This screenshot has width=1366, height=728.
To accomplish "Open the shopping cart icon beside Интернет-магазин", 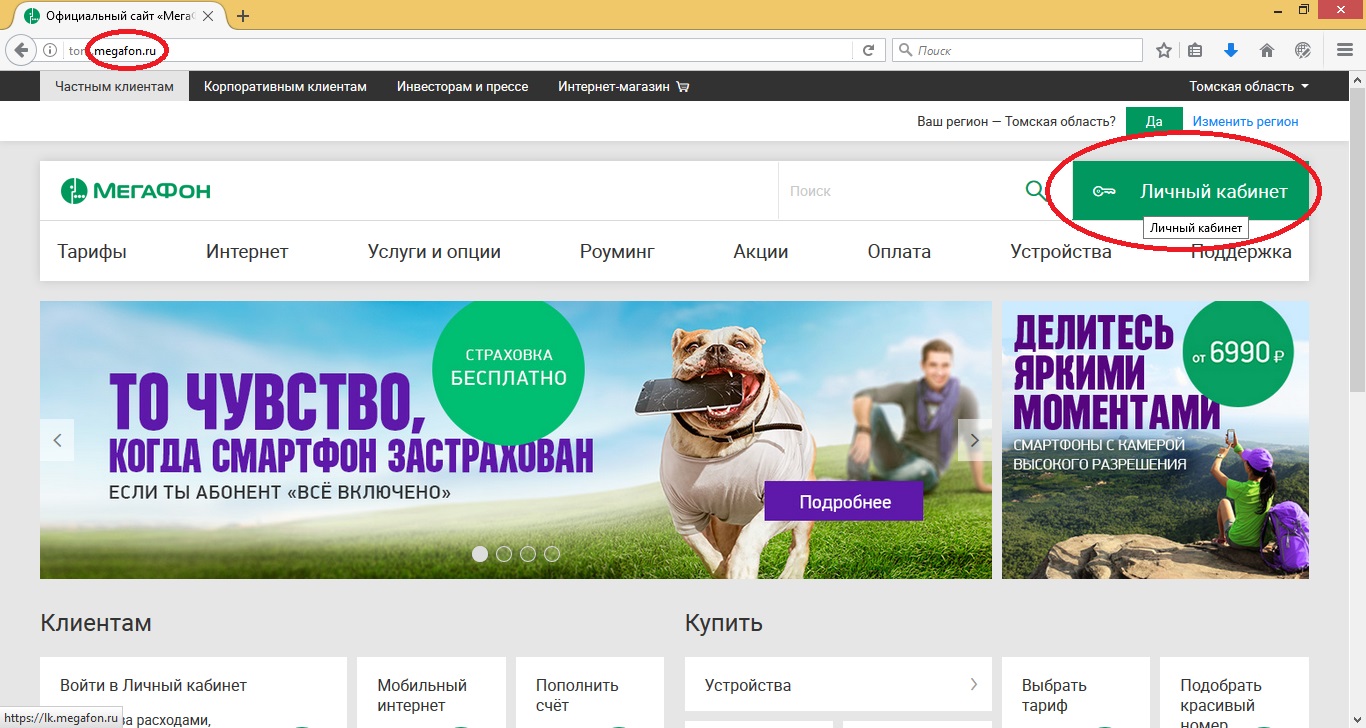I will (682, 86).
